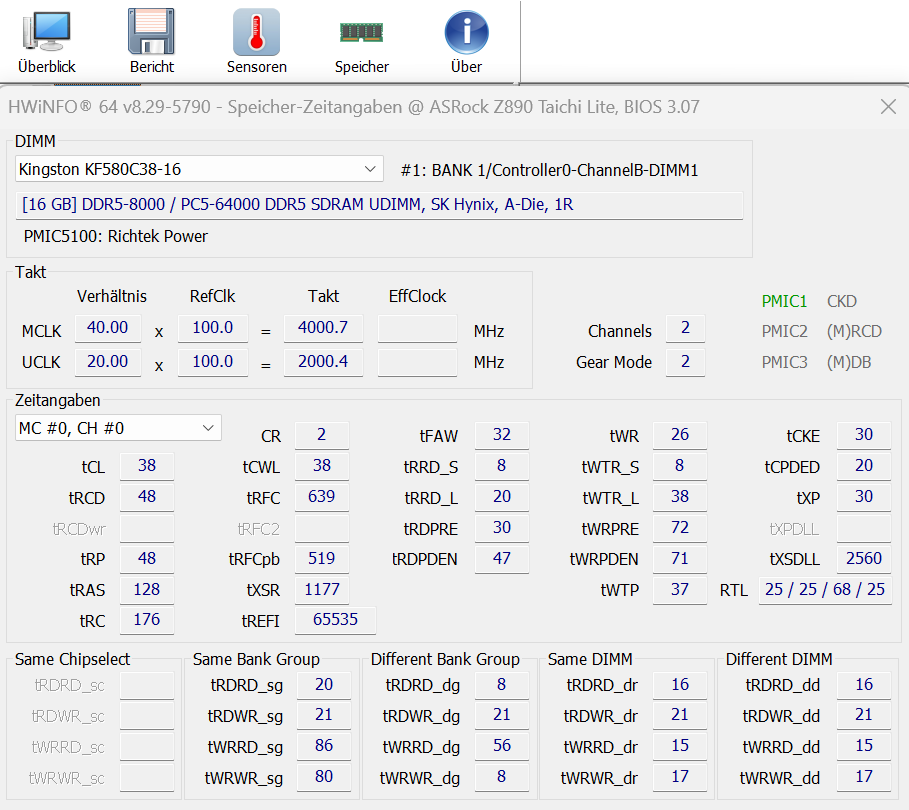The image size is (909, 810).
Task: Click the tRDPRE value 30
Action: (501, 528)
